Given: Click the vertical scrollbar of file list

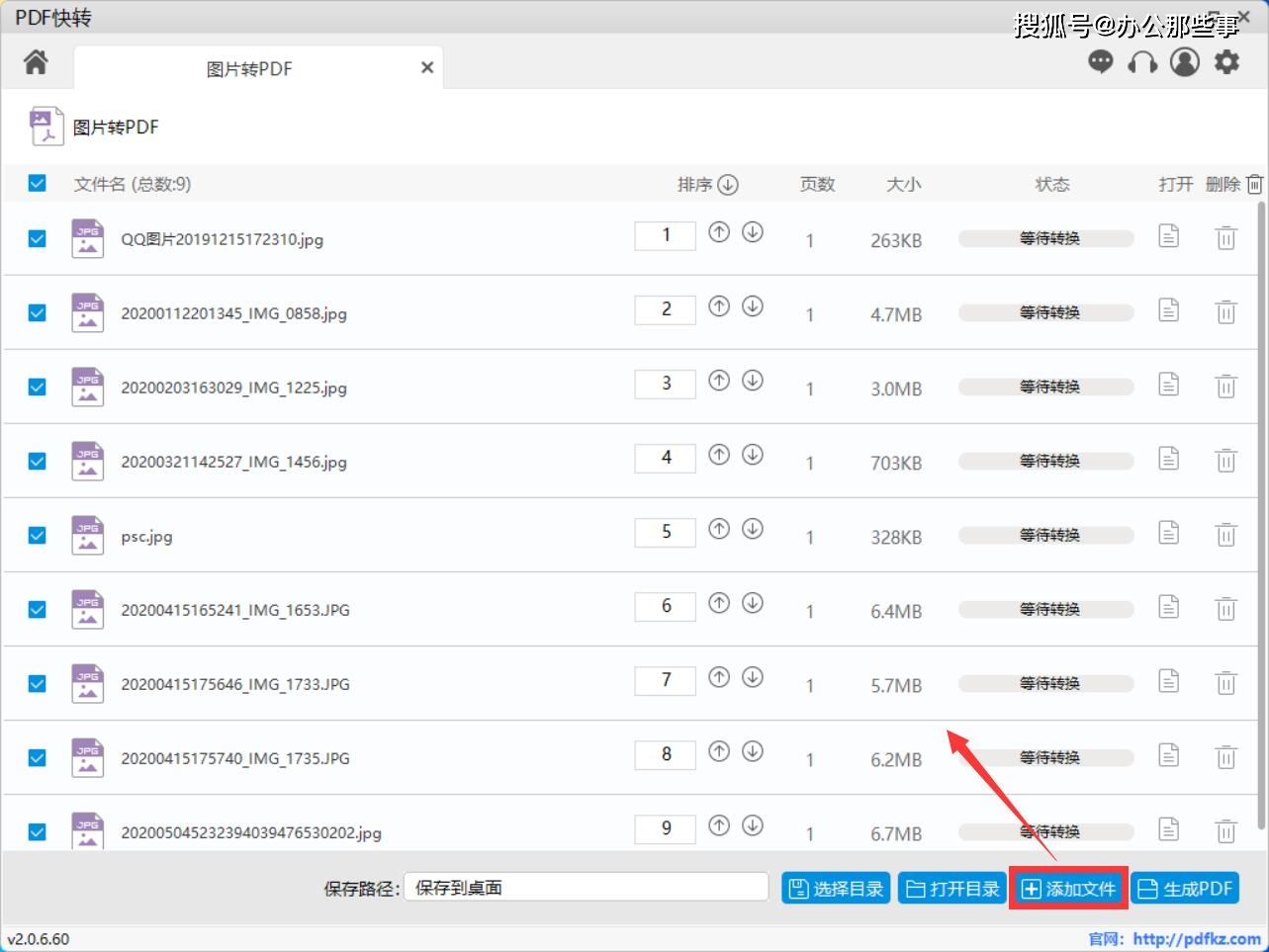Looking at the screenshot, I should (x=1261, y=514).
